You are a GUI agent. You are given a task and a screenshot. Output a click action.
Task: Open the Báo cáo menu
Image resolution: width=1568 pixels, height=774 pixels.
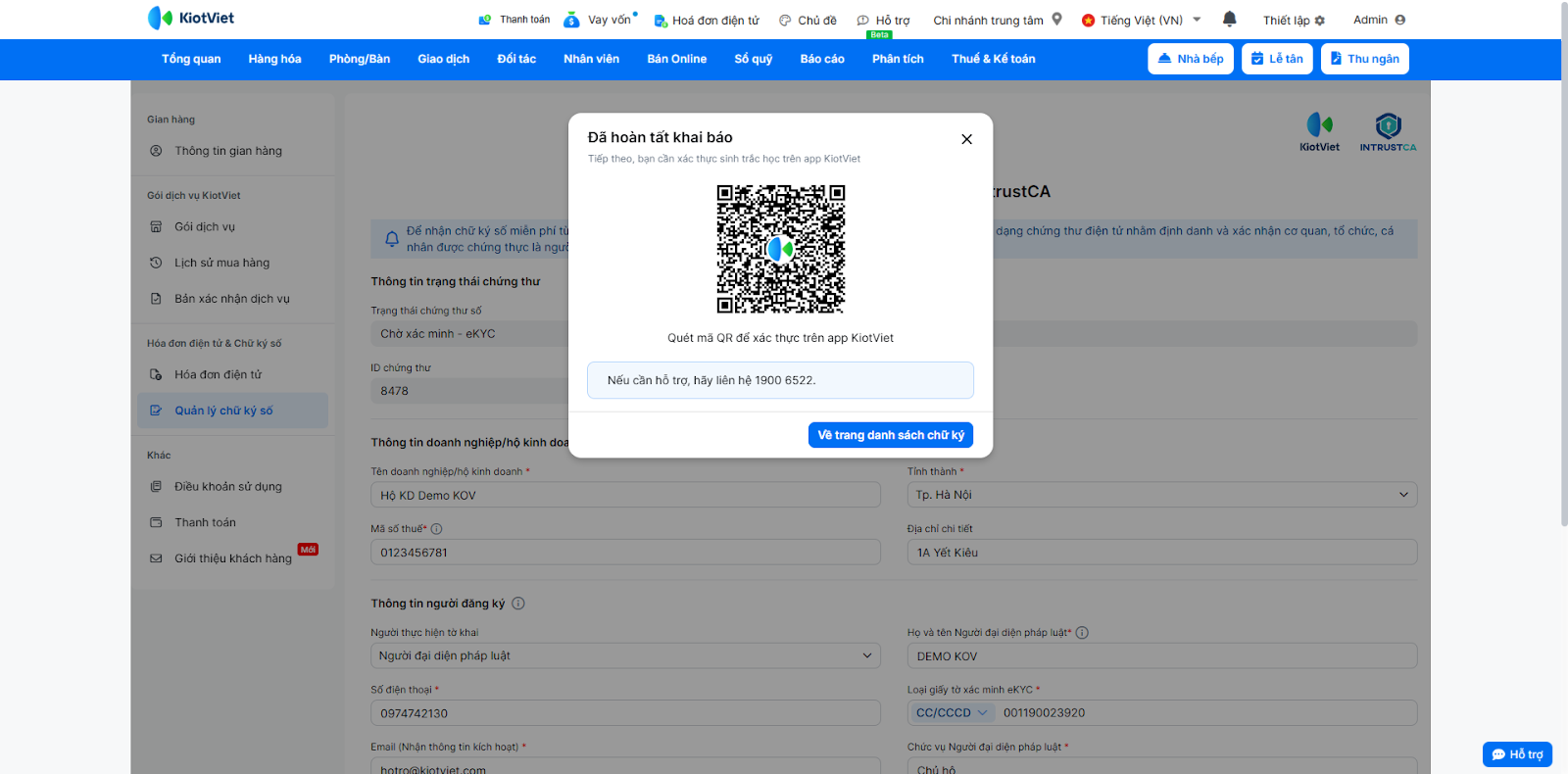822,59
